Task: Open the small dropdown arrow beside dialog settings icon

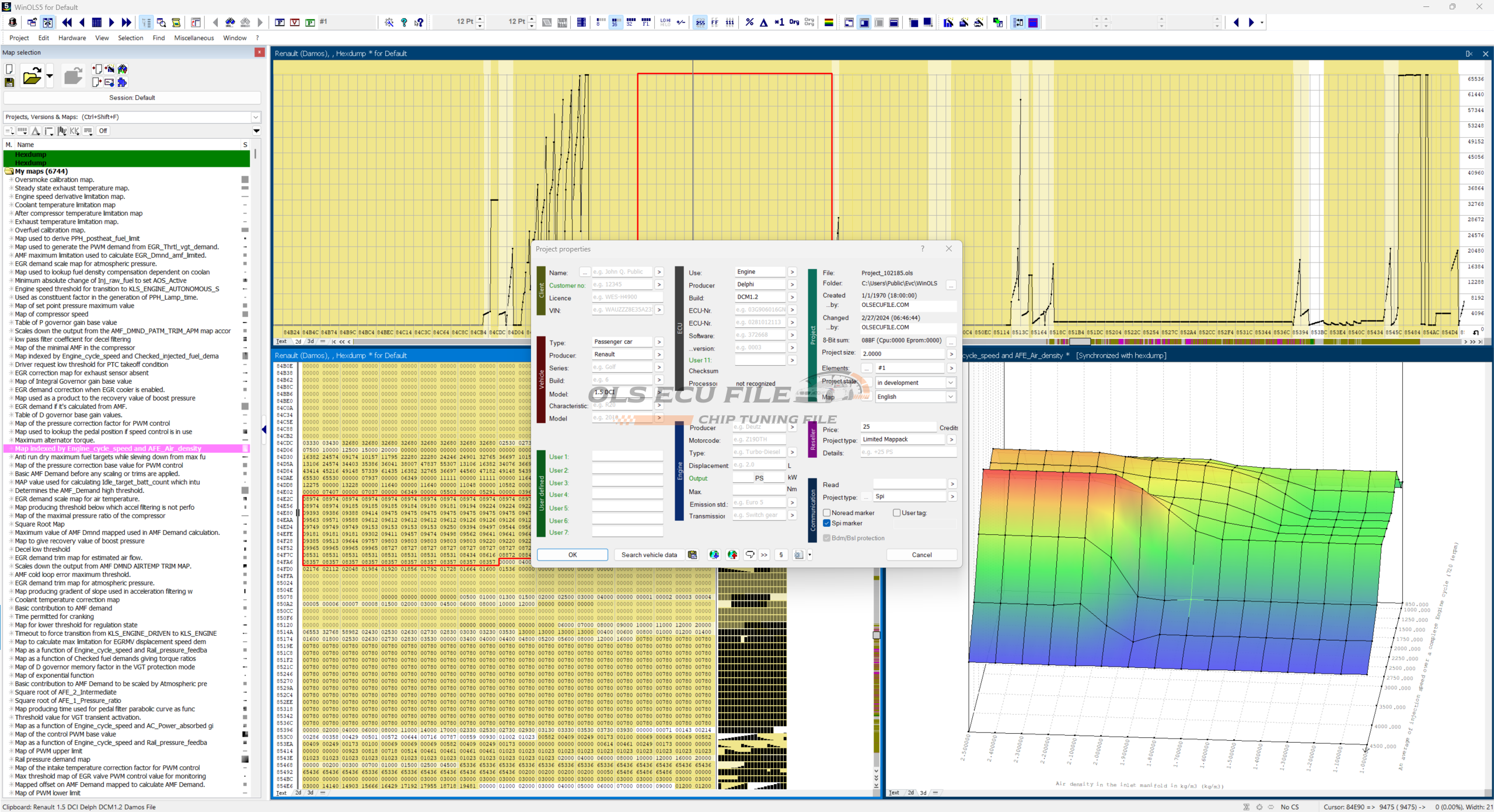Action: [x=810, y=555]
